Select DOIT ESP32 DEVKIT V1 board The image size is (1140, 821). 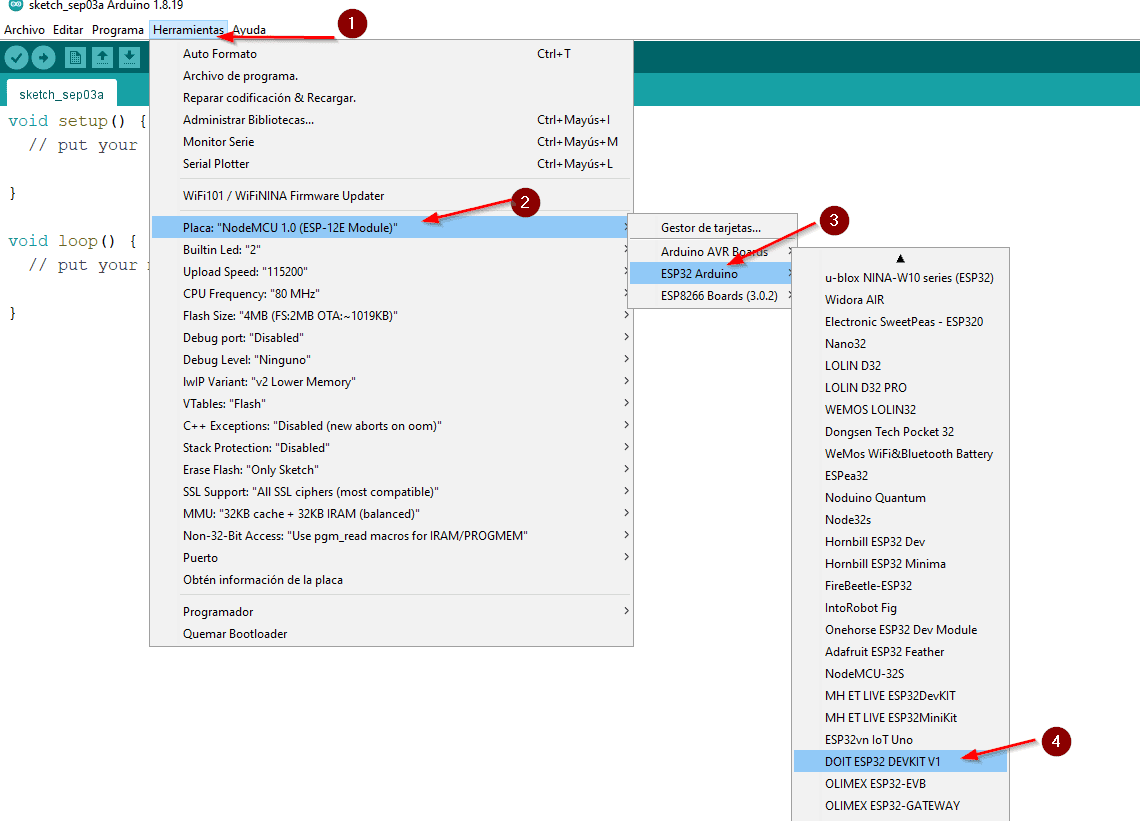(x=883, y=762)
